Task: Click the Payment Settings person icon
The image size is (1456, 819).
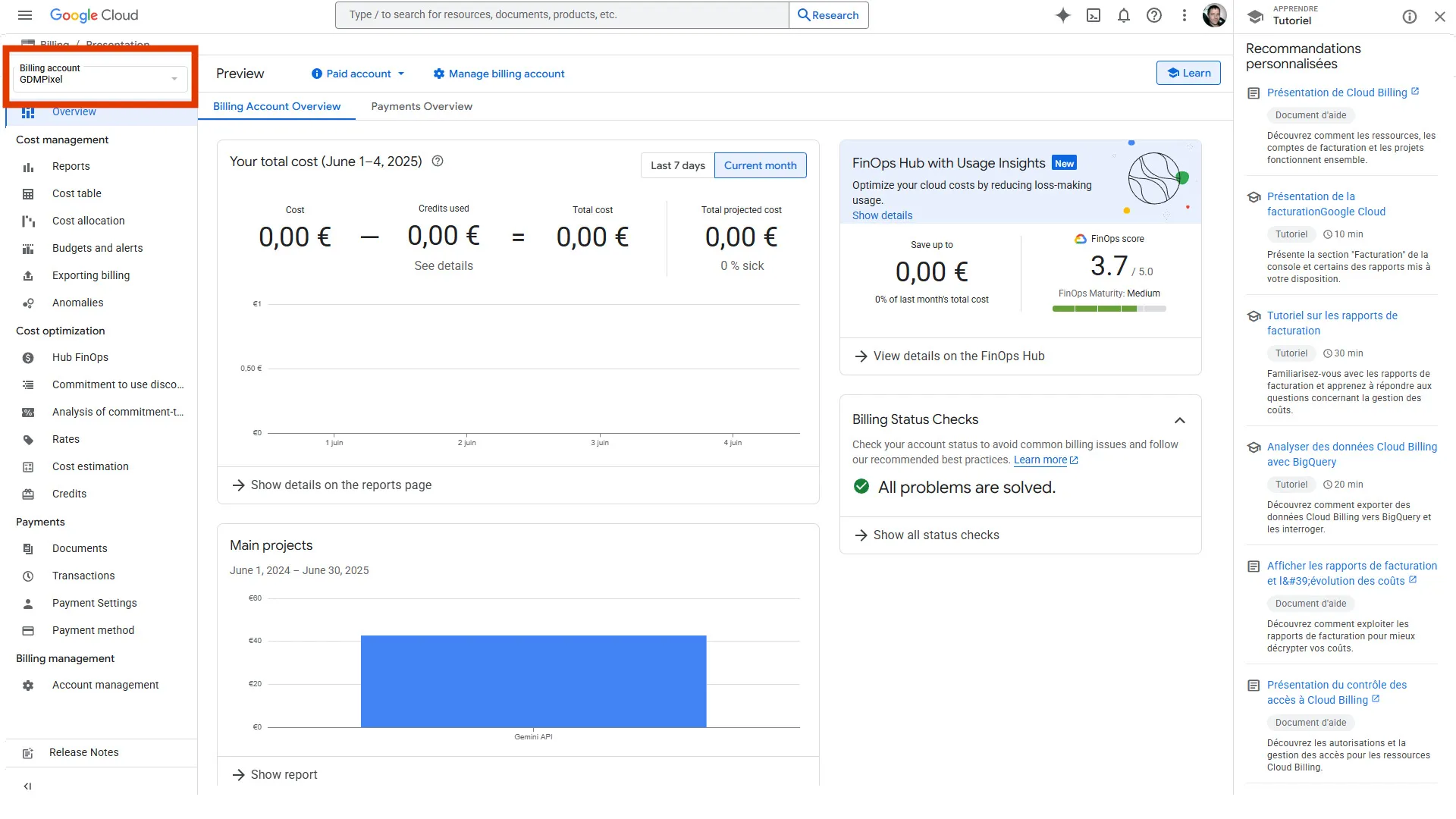Action: pyautogui.click(x=28, y=604)
